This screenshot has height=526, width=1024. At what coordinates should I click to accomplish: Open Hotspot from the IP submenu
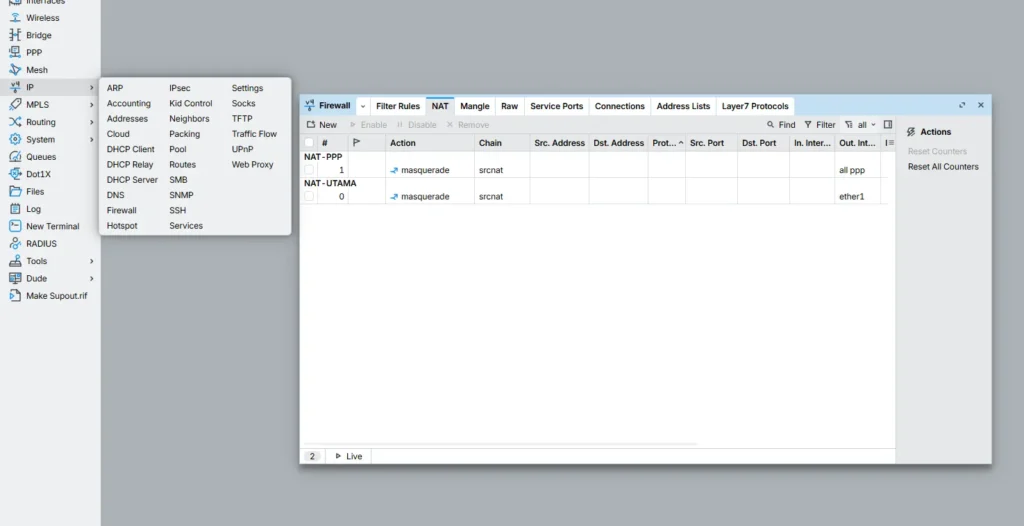[122, 225]
